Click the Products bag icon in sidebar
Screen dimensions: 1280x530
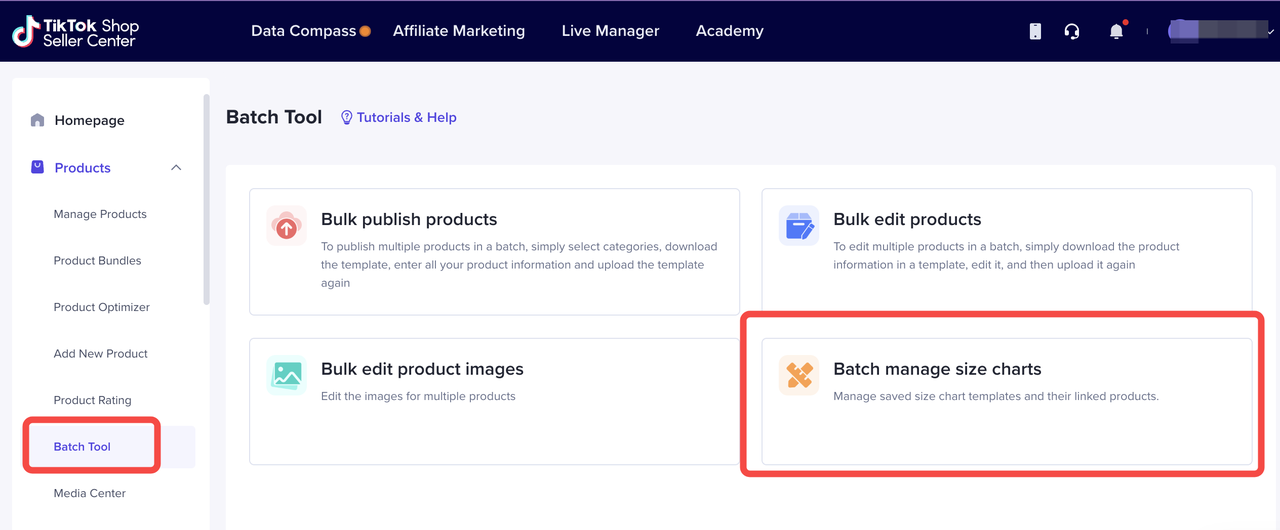tap(37, 167)
